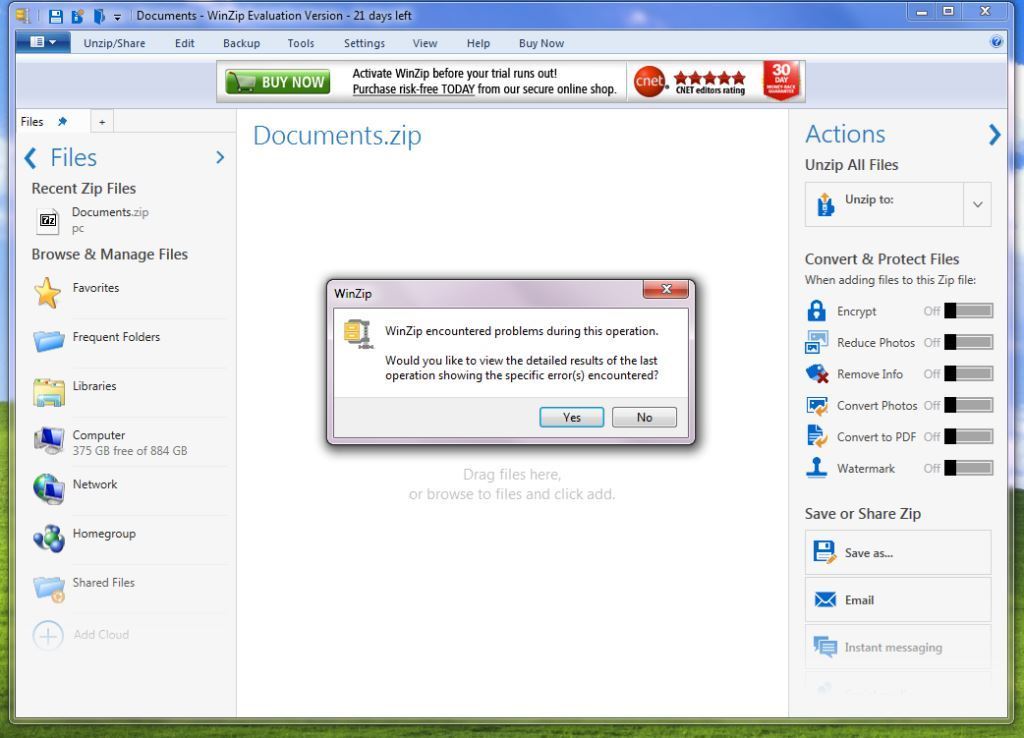
Task: Click the Convert Photos icon
Action: coord(816,406)
